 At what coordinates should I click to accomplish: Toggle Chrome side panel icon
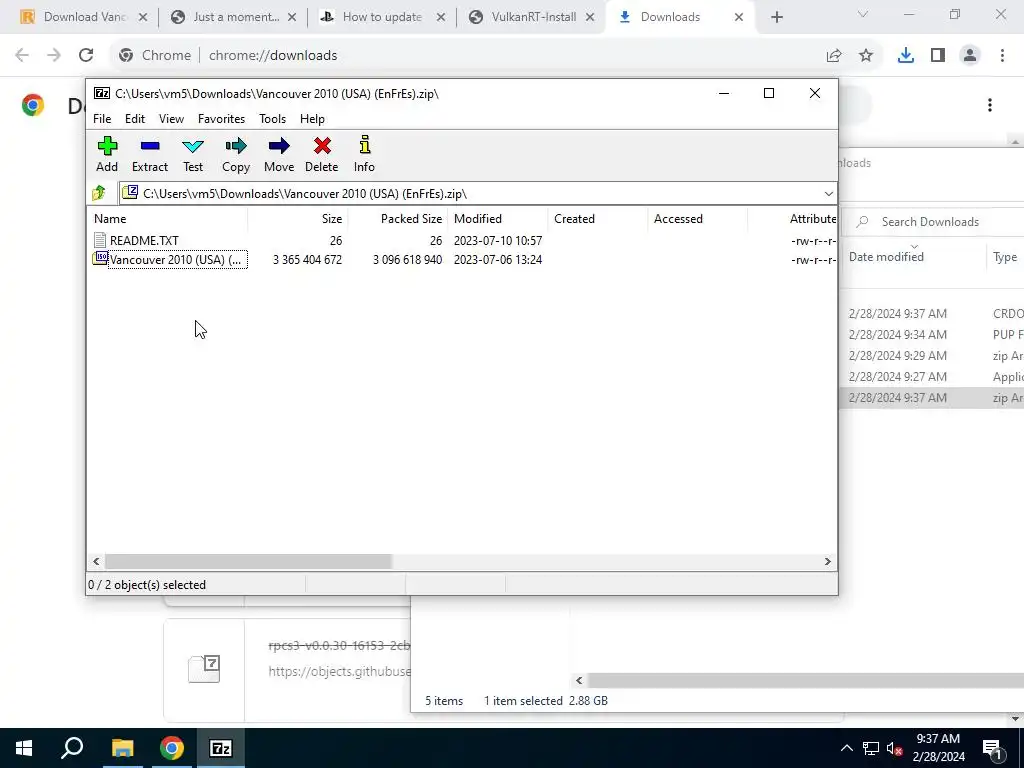point(938,56)
